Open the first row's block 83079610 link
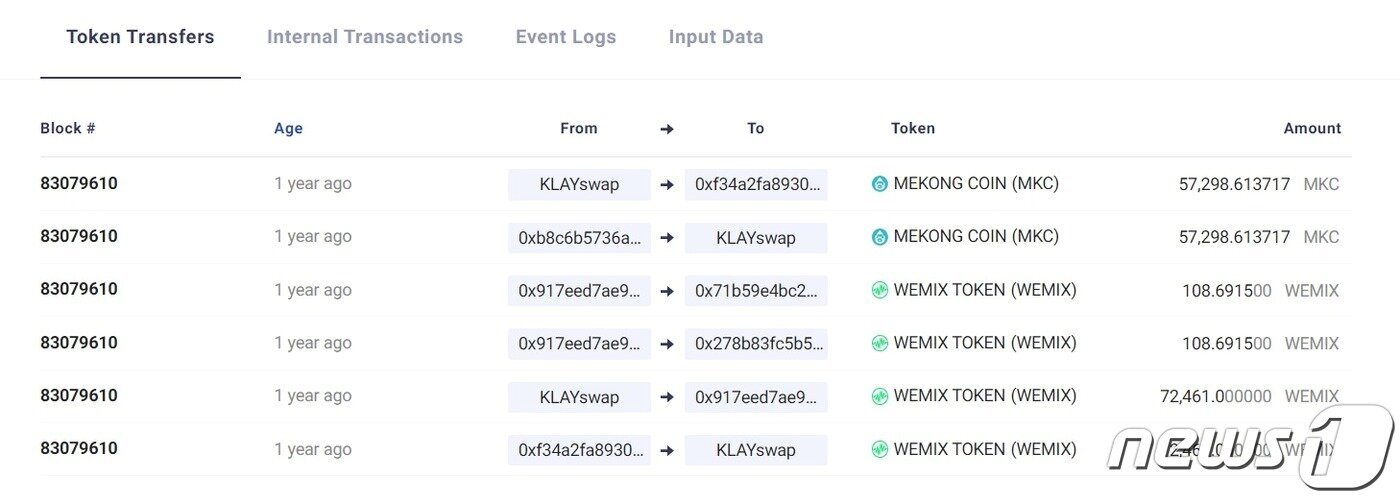The width and height of the screenshot is (1400, 502). pyautogui.click(x=79, y=184)
